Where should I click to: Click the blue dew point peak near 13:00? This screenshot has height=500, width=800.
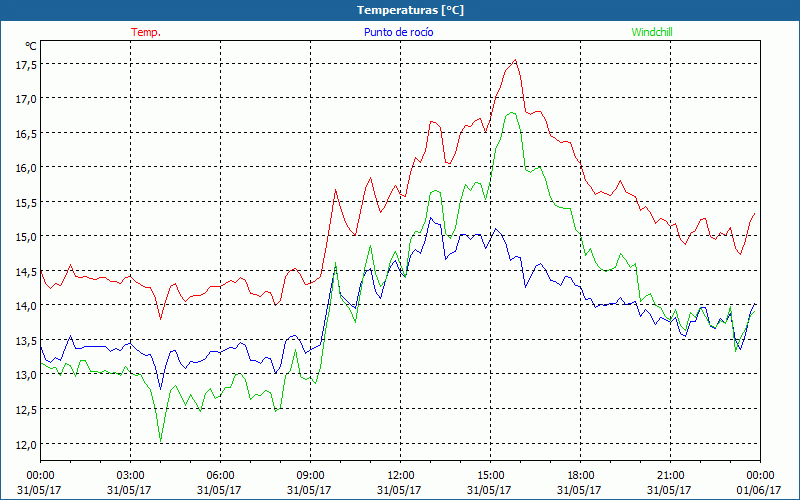point(431,218)
